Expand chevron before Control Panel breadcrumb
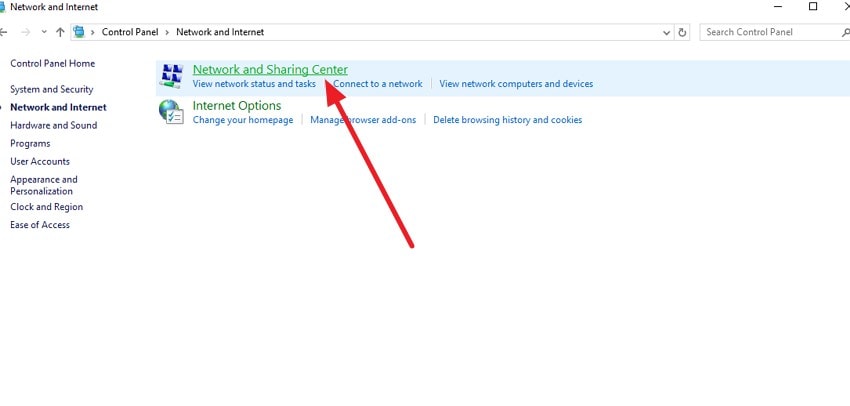Image resolution: width=850 pixels, height=406 pixels. (x=92, y=32)
